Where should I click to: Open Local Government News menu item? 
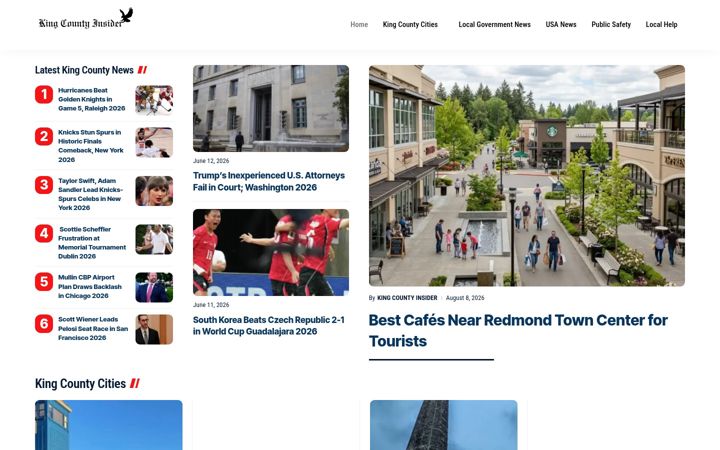pyautogui.click(x=494, y=25)
